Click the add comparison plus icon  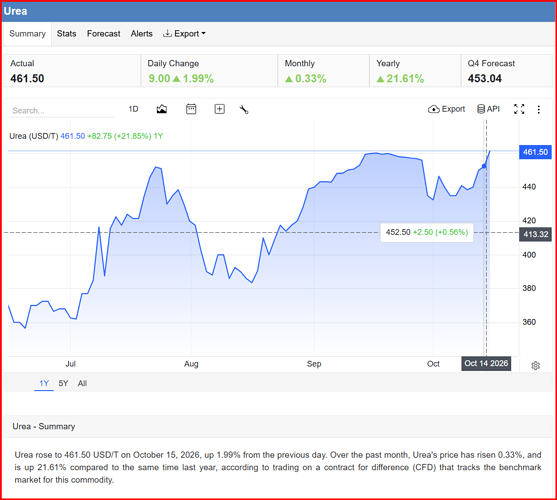[220, 109]
